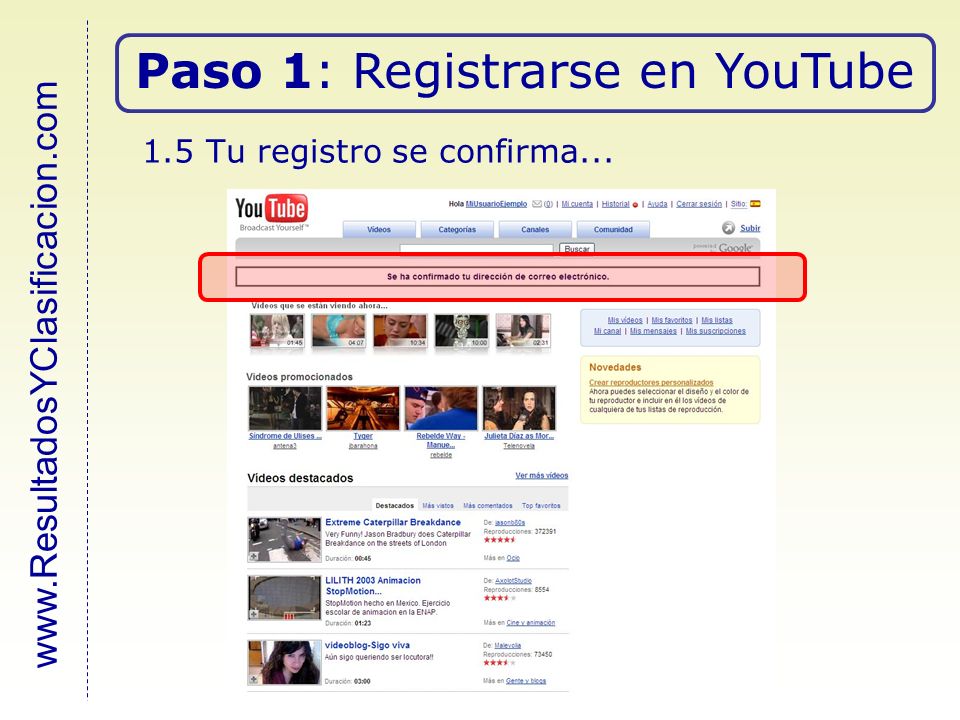Open the 01:45 now-watching thumbnail
This screenshot has height=720, width=960.
277,331
